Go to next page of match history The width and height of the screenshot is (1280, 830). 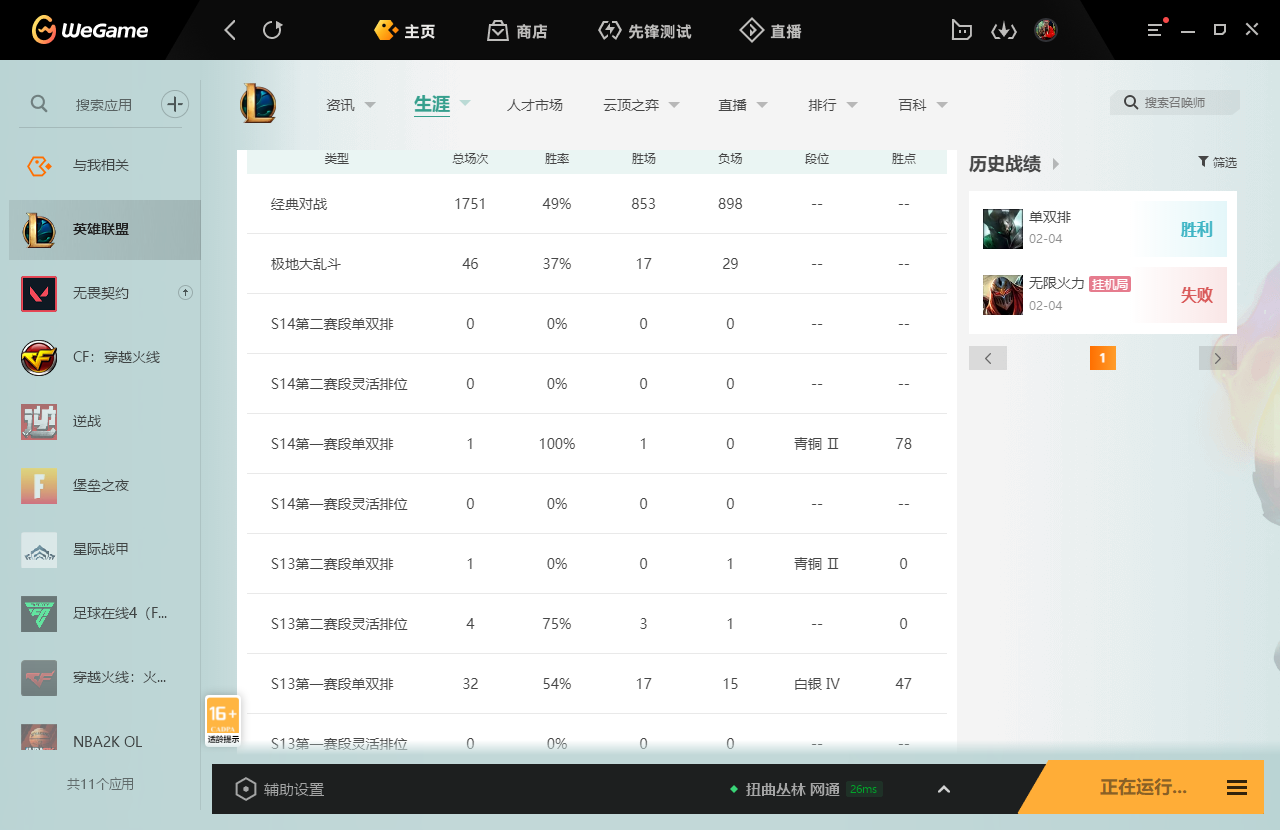(1218, 358)
